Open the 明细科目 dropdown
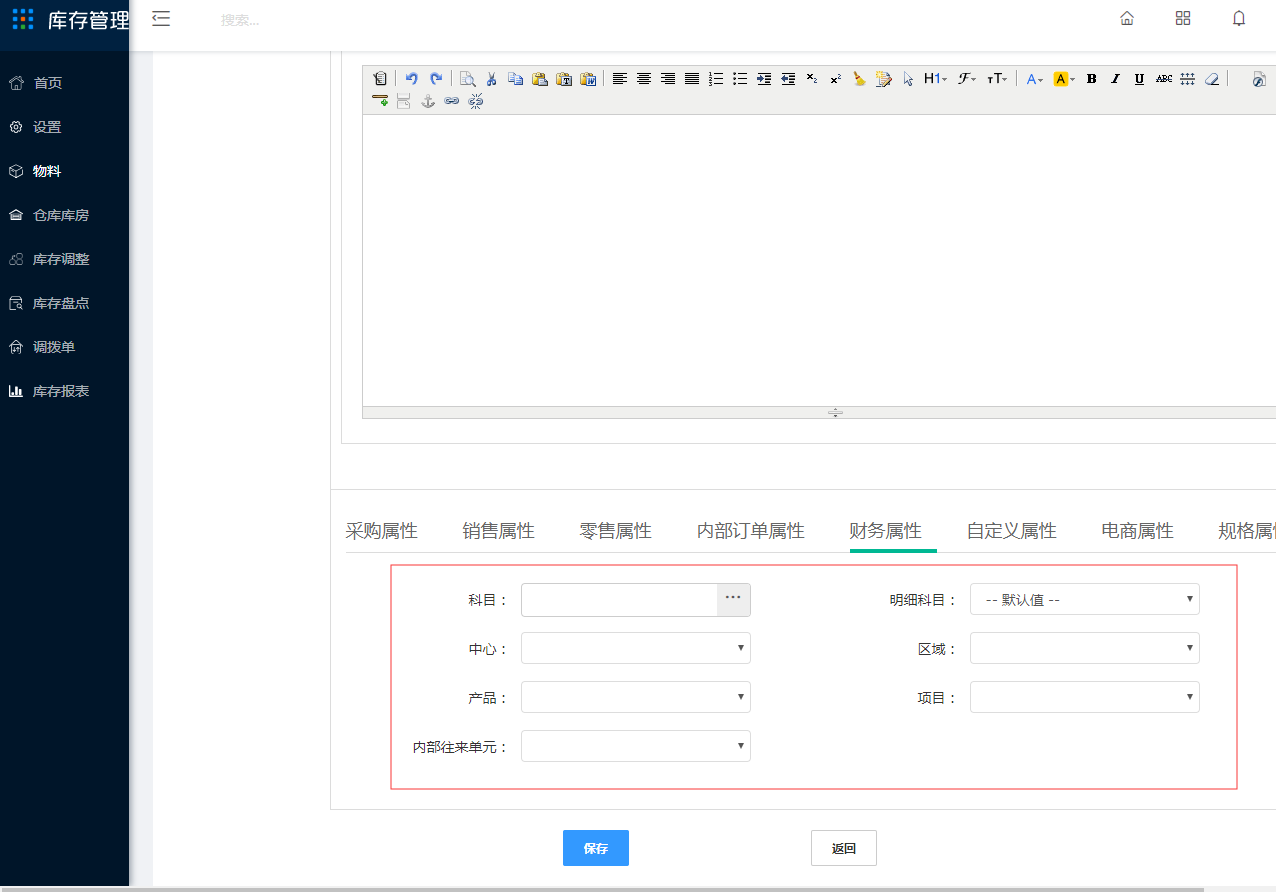 (x=1085, y=600)
